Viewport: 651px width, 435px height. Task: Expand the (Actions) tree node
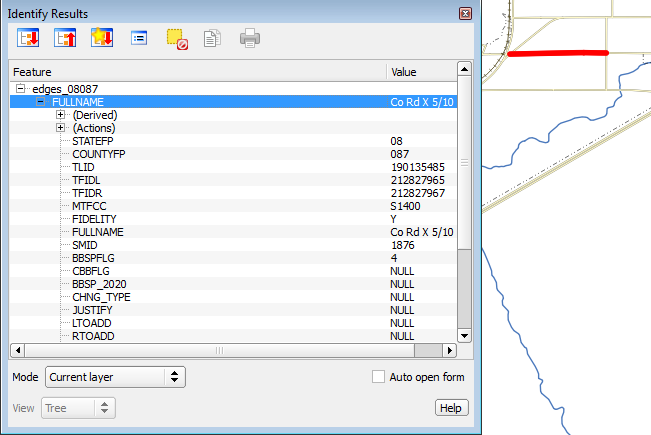tap(60, 128)
